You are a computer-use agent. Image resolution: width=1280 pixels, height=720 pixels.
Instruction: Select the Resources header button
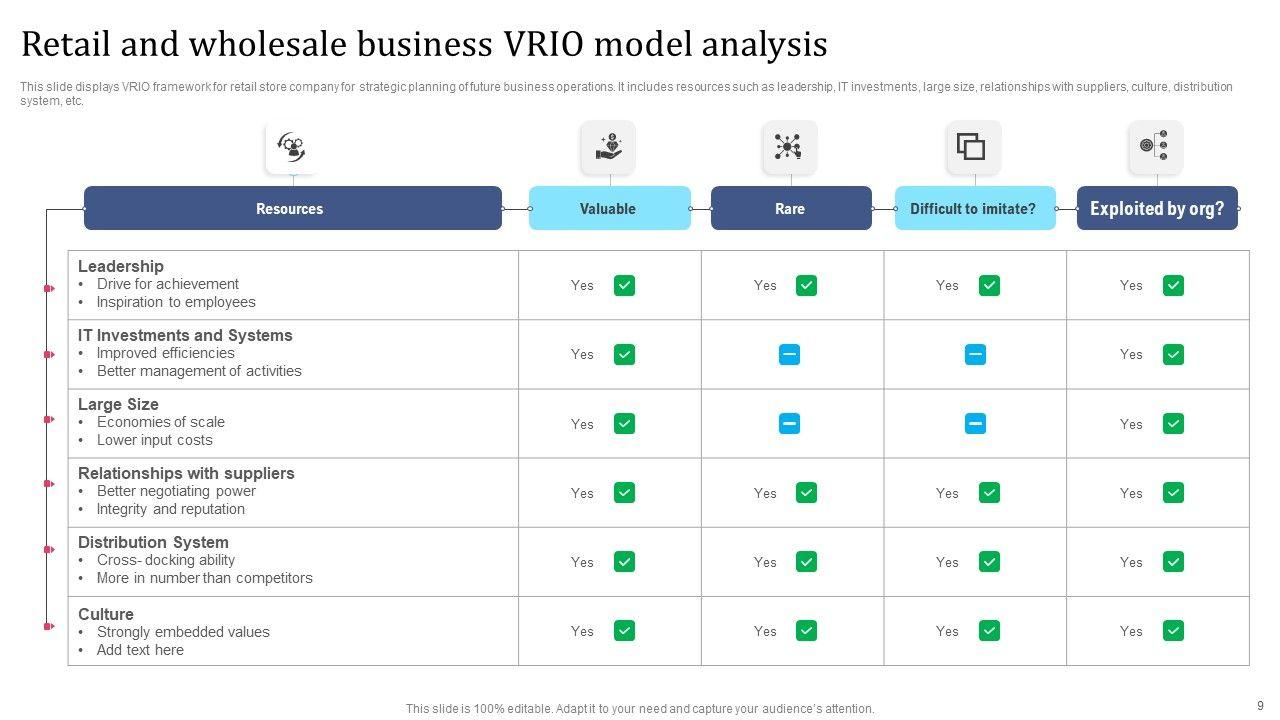point(292,208)
